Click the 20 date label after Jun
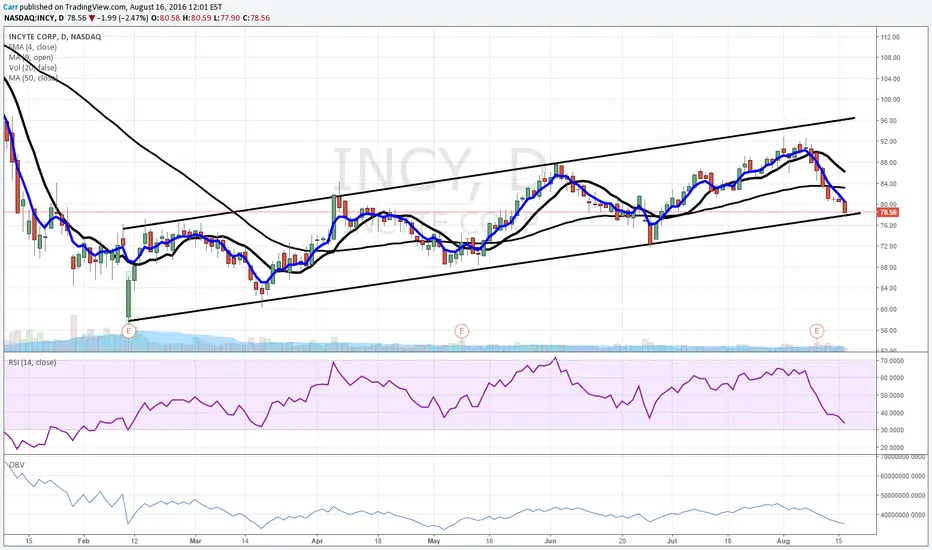The image size is (932, 550). [x=622, y=541]
